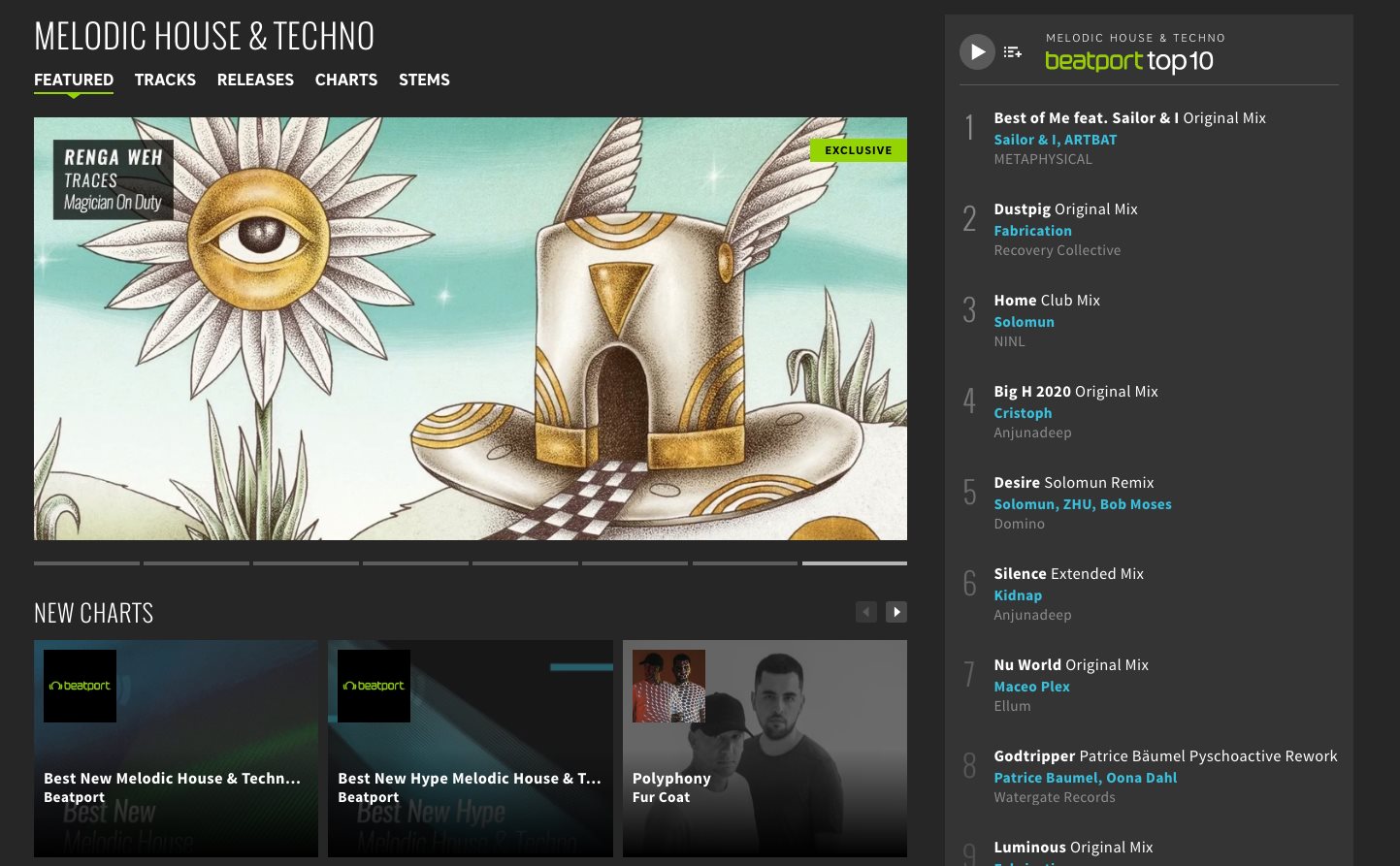Open the Bob Moses artist page
This screenshot has width=1400, height=866.
point(1136,504)
